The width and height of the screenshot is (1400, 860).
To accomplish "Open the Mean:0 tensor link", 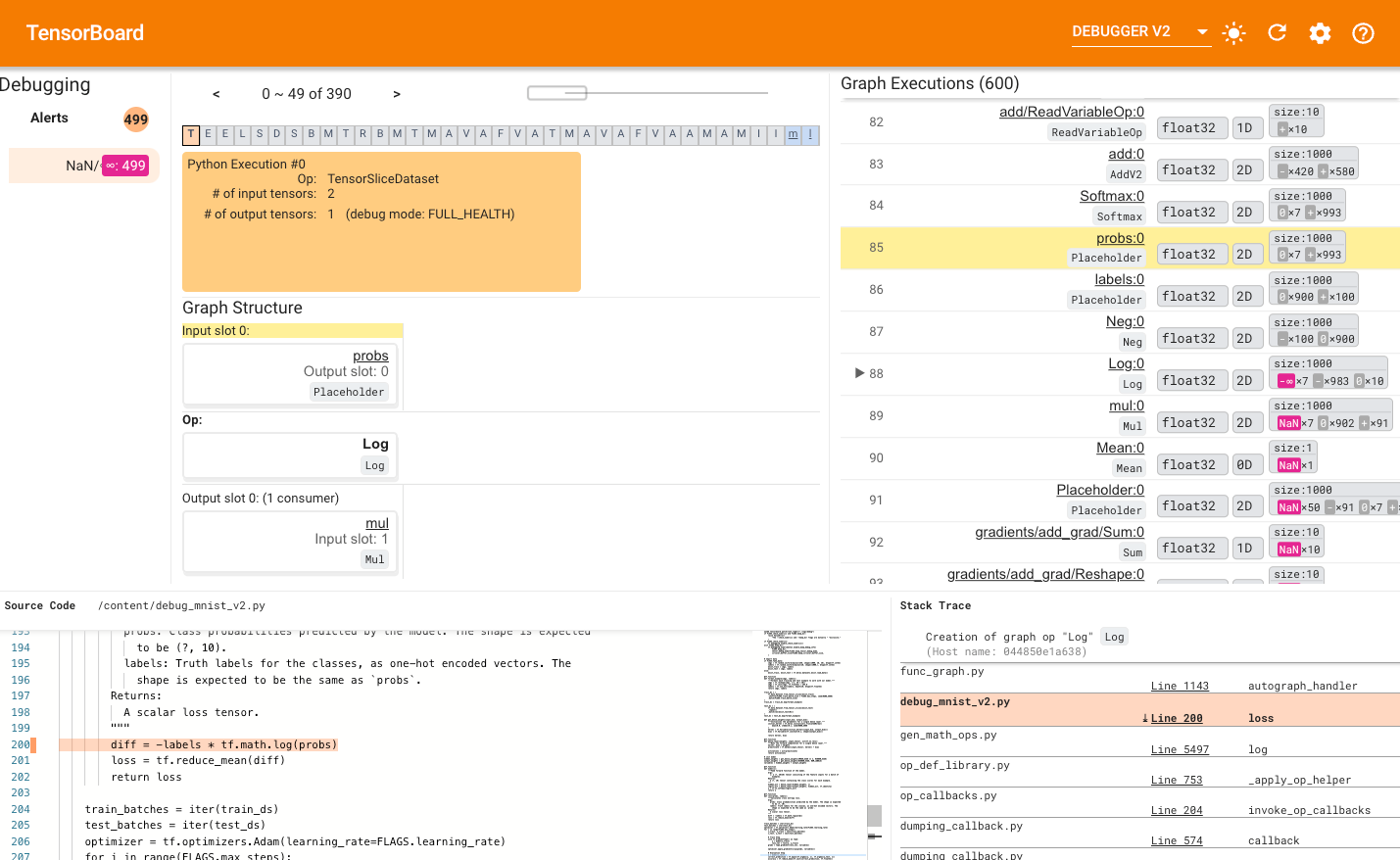I will coord(1120,448).
